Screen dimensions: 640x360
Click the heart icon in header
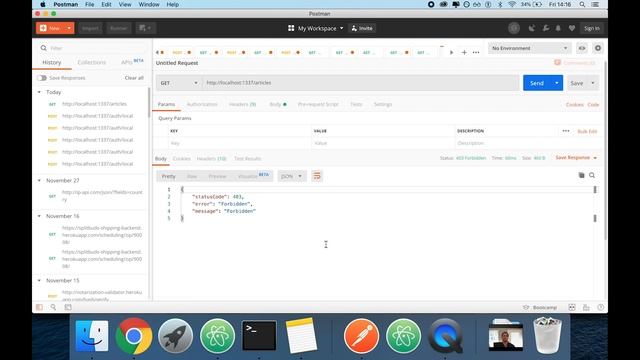tap(572, 28)
